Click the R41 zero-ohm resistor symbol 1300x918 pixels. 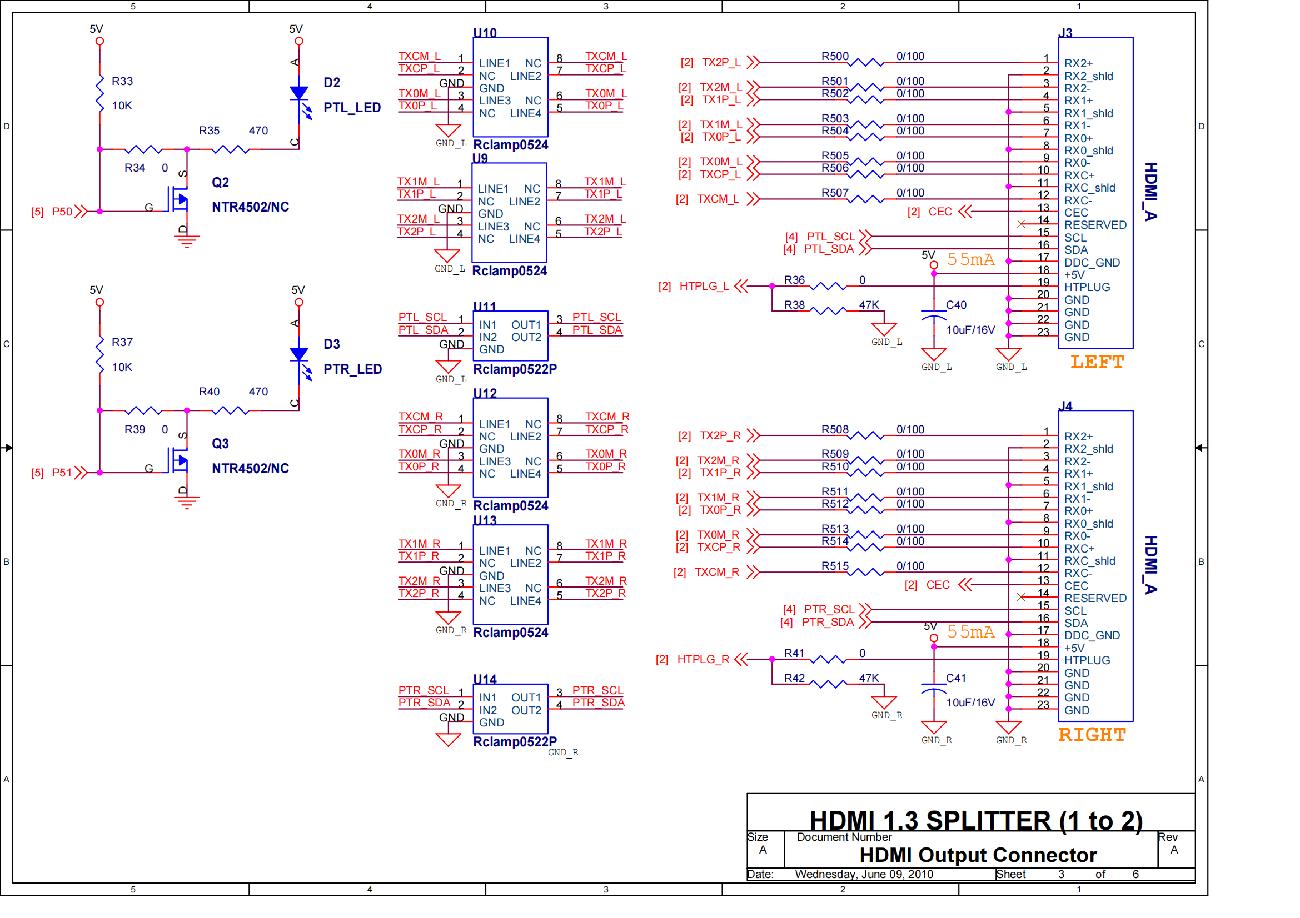pos(828,659)
